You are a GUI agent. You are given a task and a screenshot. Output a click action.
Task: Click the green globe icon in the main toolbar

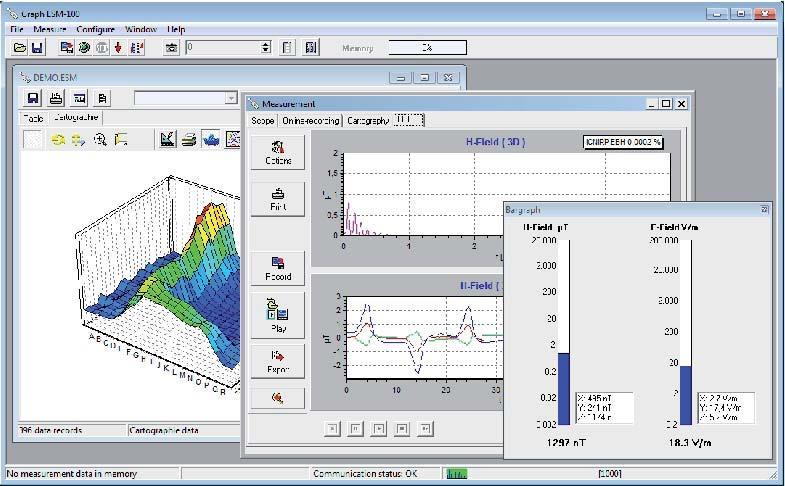84,48
